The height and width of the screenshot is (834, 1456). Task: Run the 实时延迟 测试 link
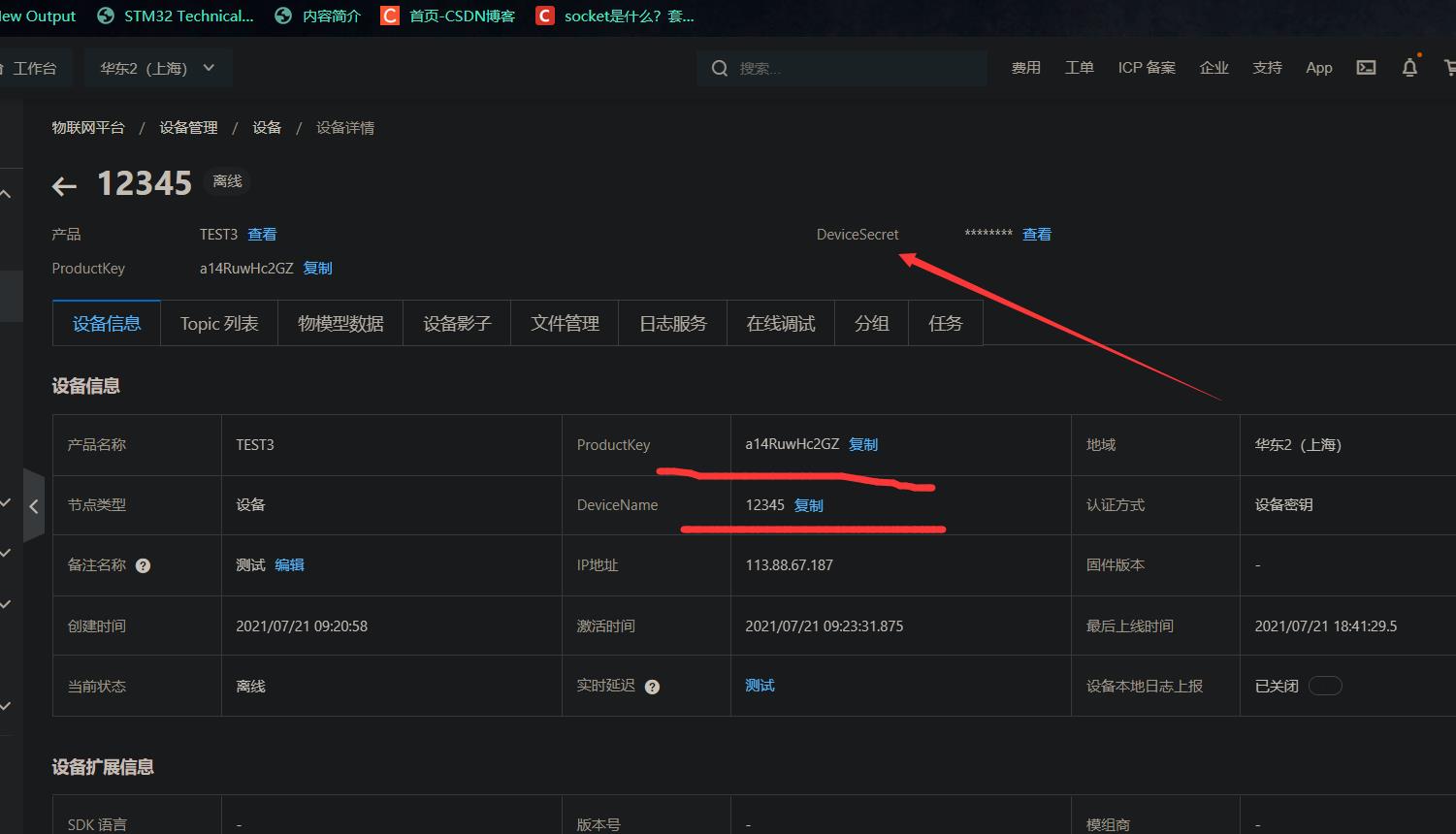pyautogui.click(x=760, y=686)
